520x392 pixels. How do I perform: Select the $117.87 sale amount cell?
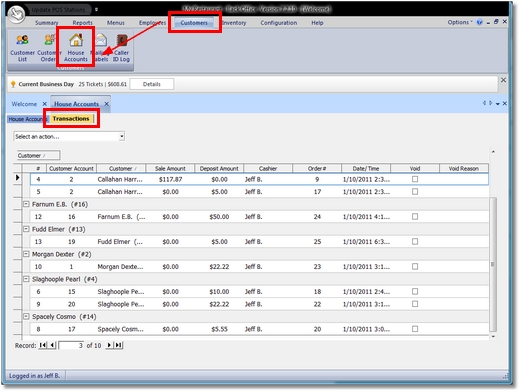(170, 179)
